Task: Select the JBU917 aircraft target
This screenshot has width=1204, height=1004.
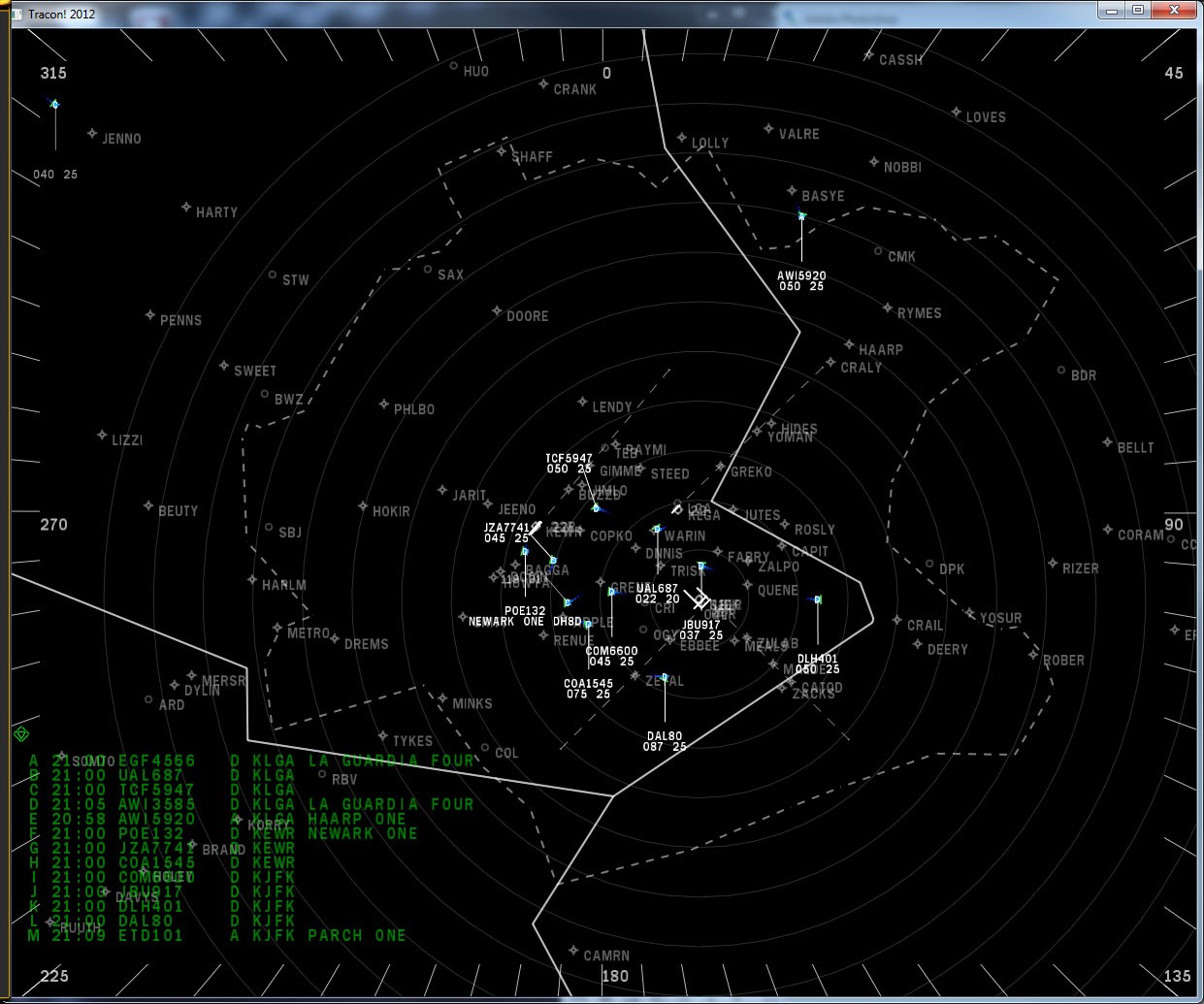Action: pos(700,567)
